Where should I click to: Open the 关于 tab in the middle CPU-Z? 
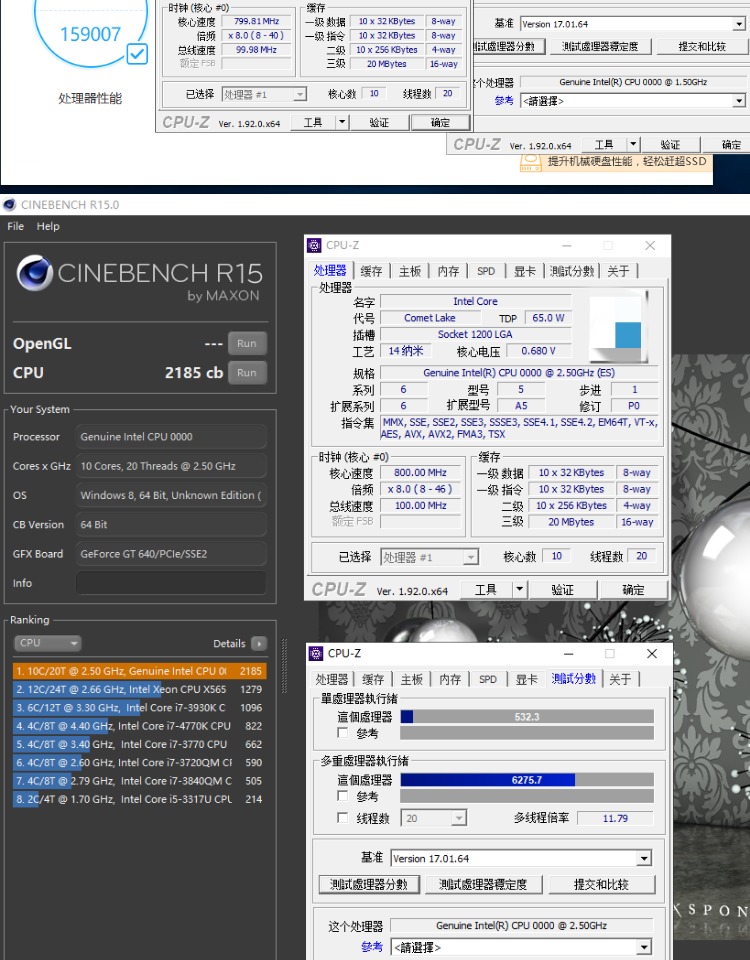618,271
